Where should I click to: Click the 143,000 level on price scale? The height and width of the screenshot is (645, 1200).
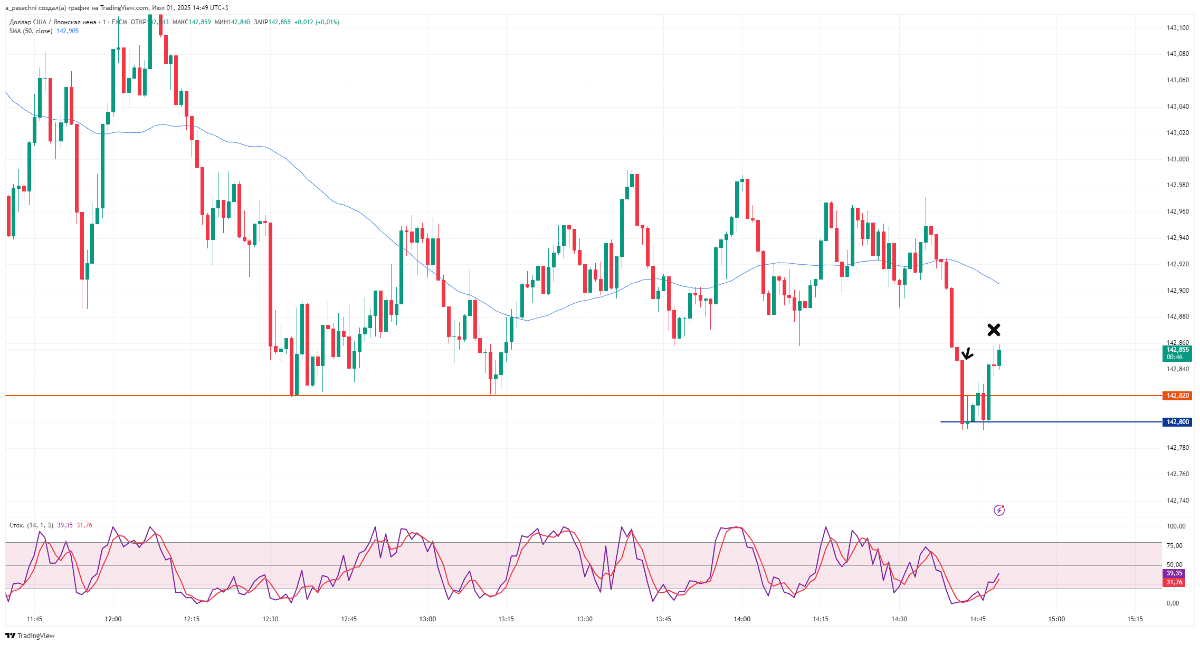point(1176,159)
